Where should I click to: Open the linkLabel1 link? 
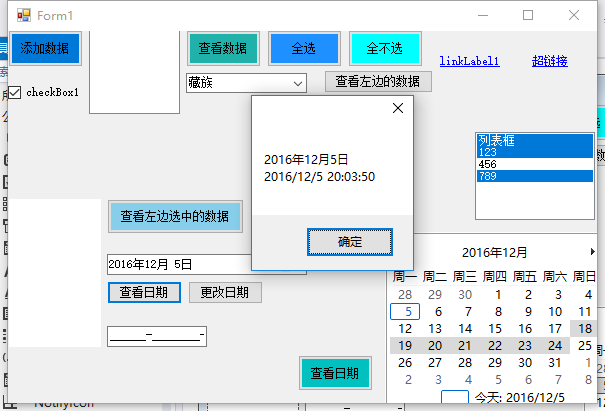pos(470,61)
